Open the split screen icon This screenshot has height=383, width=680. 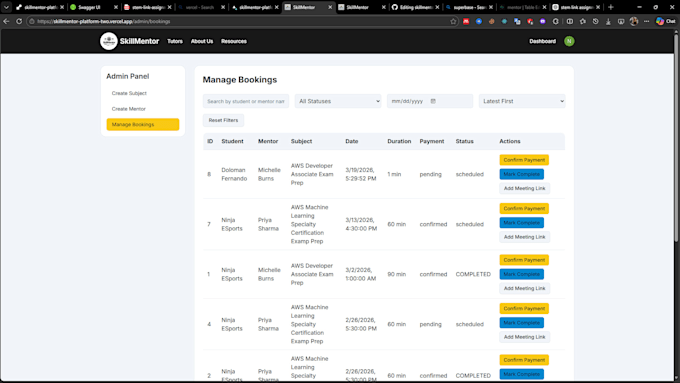569,21
